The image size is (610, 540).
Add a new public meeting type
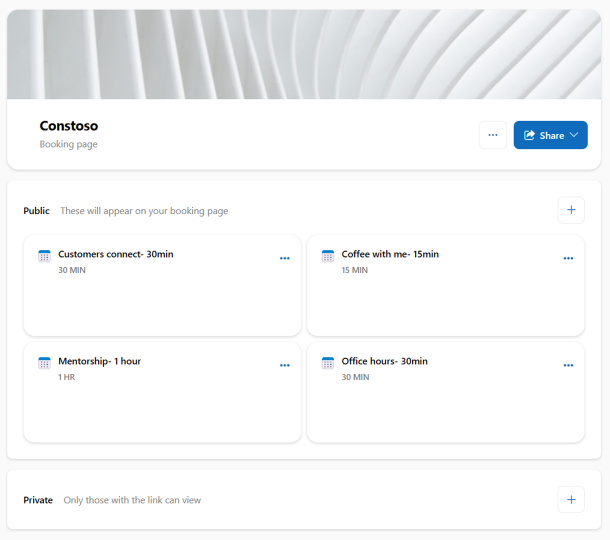(x=571, y=210)
